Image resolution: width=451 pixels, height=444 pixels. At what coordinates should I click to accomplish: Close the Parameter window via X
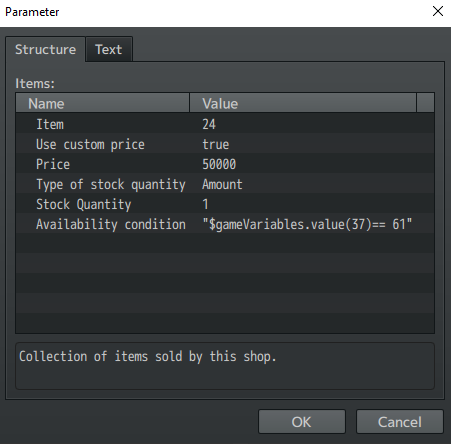(x=438, y=11)
